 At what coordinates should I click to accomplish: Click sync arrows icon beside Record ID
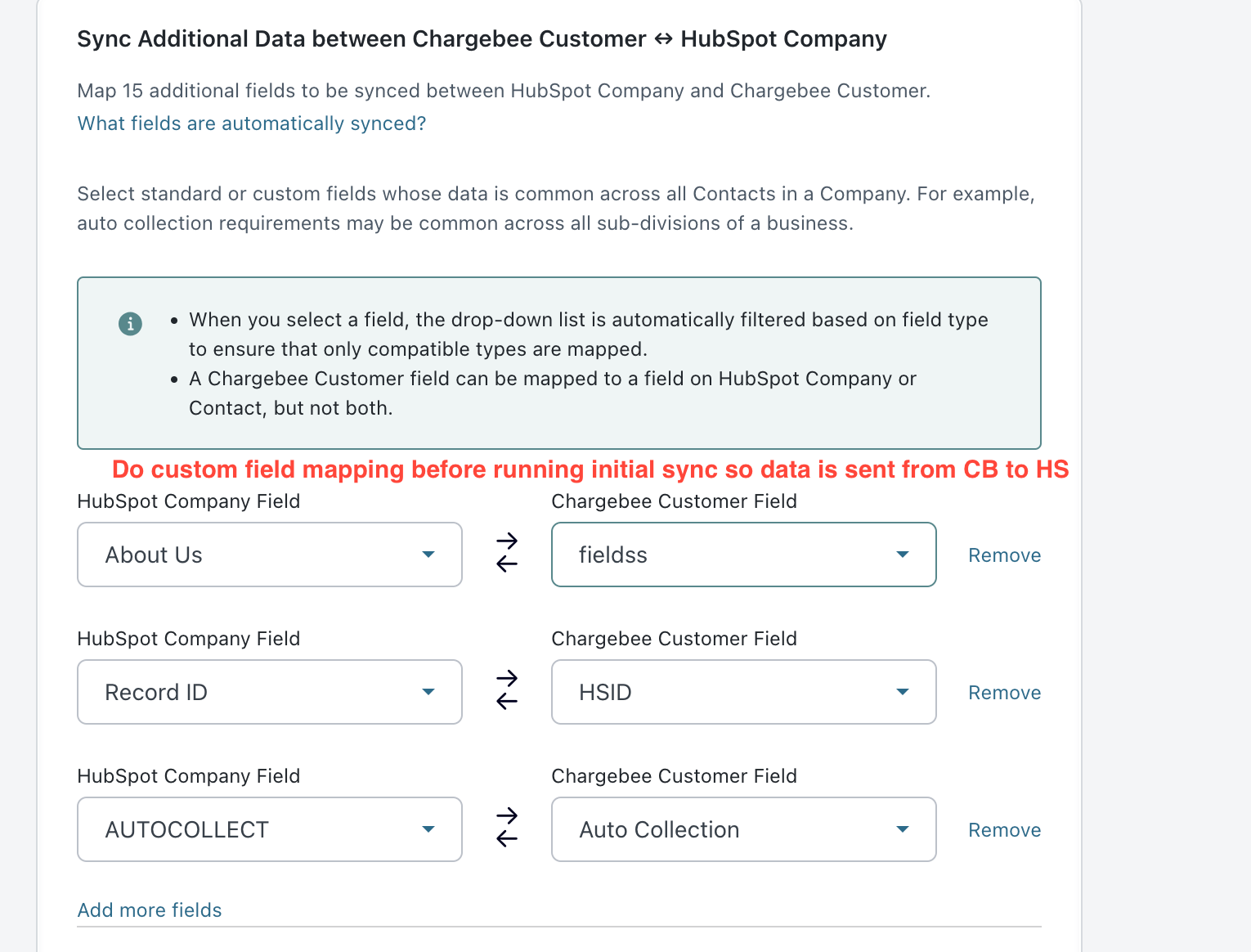coord(507,690)
